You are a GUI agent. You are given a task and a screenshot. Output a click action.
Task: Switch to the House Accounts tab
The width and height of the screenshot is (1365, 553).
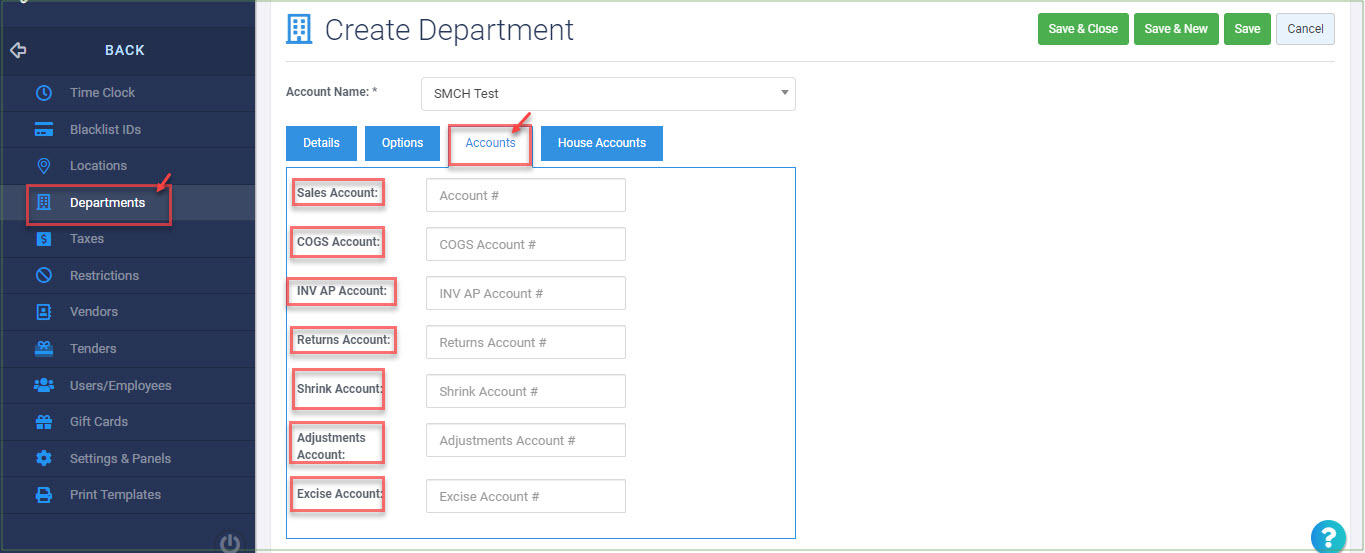(x=602, y=143)
